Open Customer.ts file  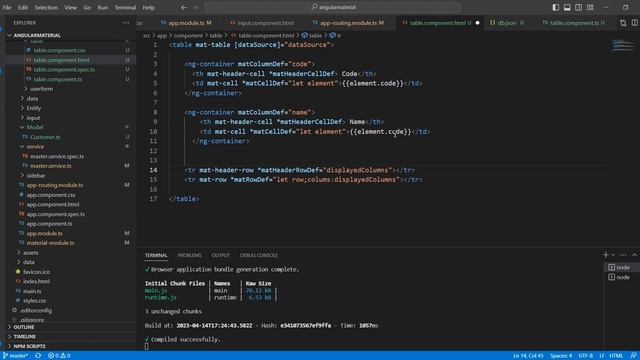(x=45, y=137)
